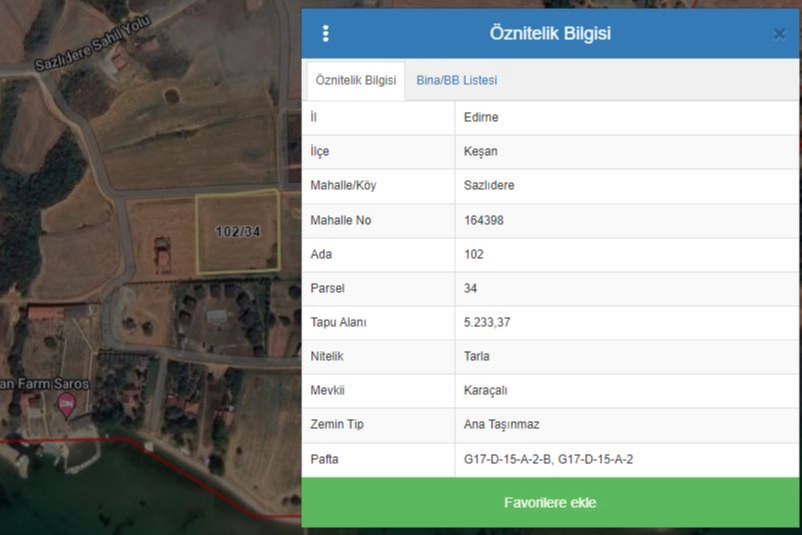
Task: Click the Sazlıdere neighborhood value
Action: [489, 186]
